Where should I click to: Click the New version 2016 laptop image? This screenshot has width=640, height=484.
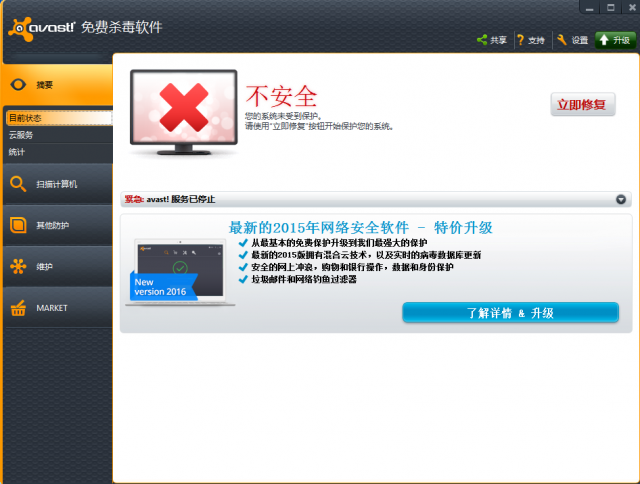coord(180,273)
